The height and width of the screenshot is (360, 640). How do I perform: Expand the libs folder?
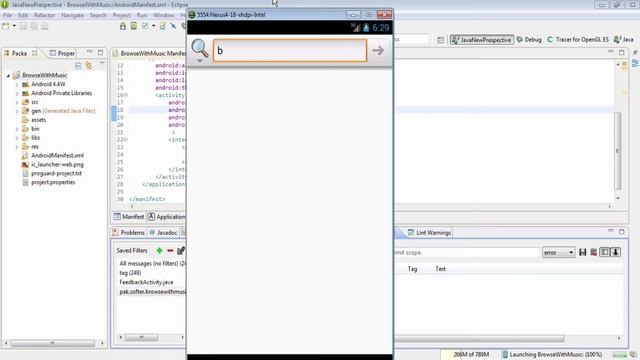17,138
